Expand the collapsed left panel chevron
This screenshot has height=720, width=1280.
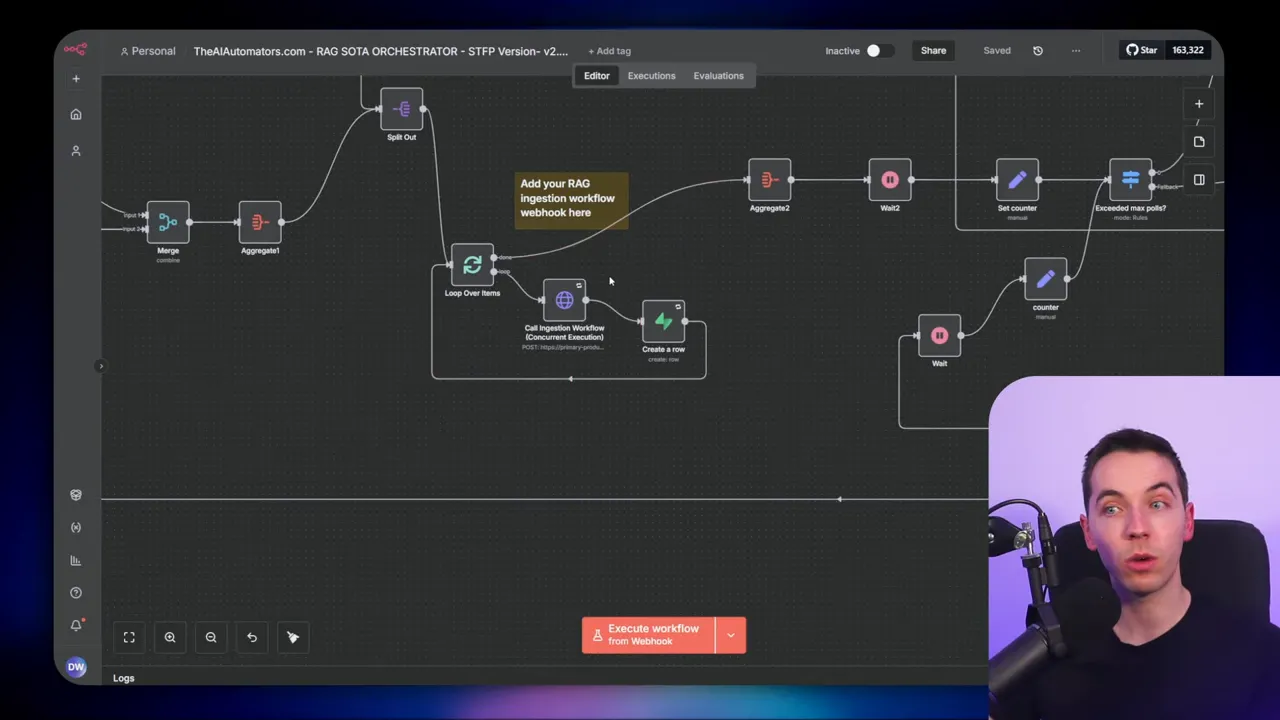coord(100,366)
